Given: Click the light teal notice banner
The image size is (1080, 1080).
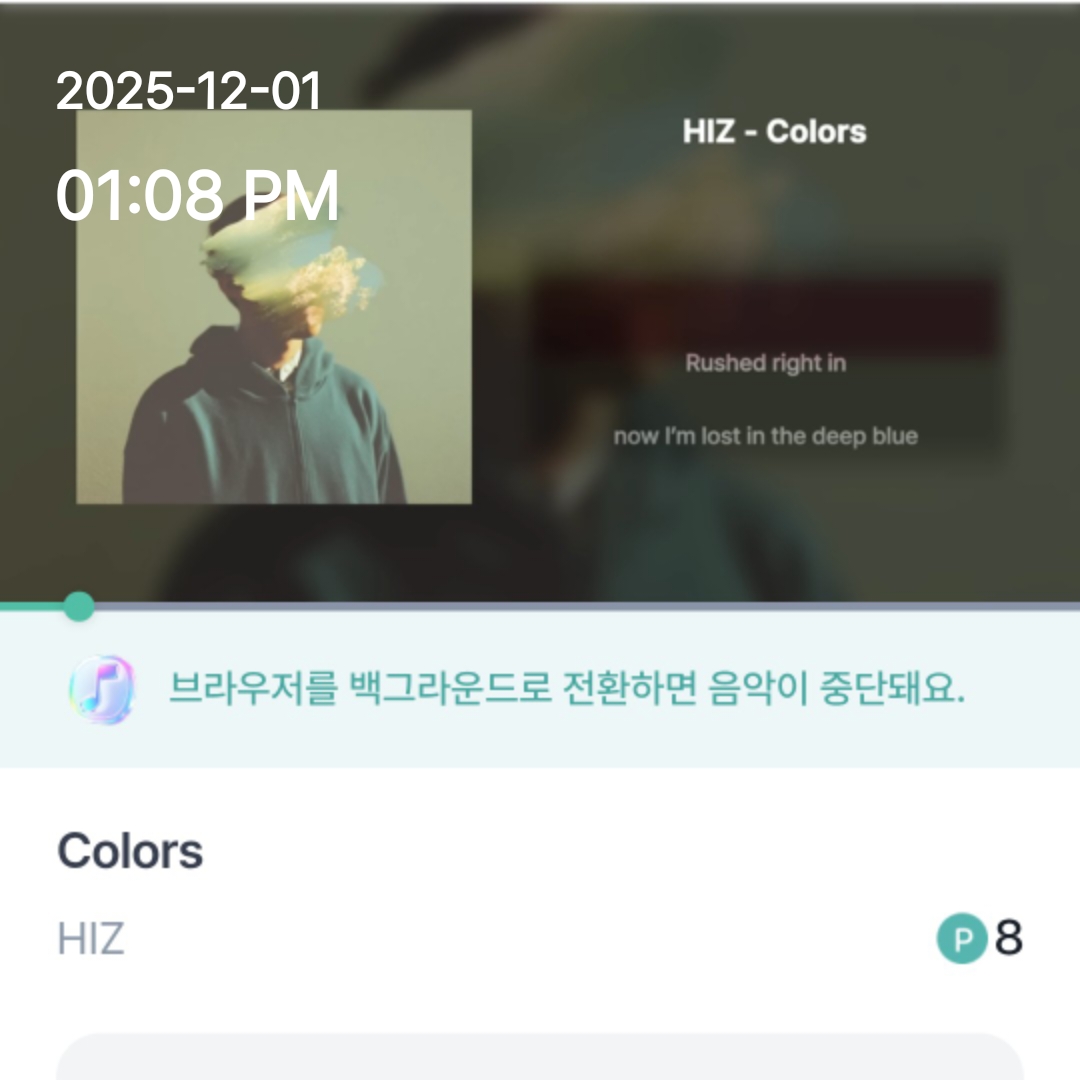Looking at the screenshot, I should coord(540,689).
